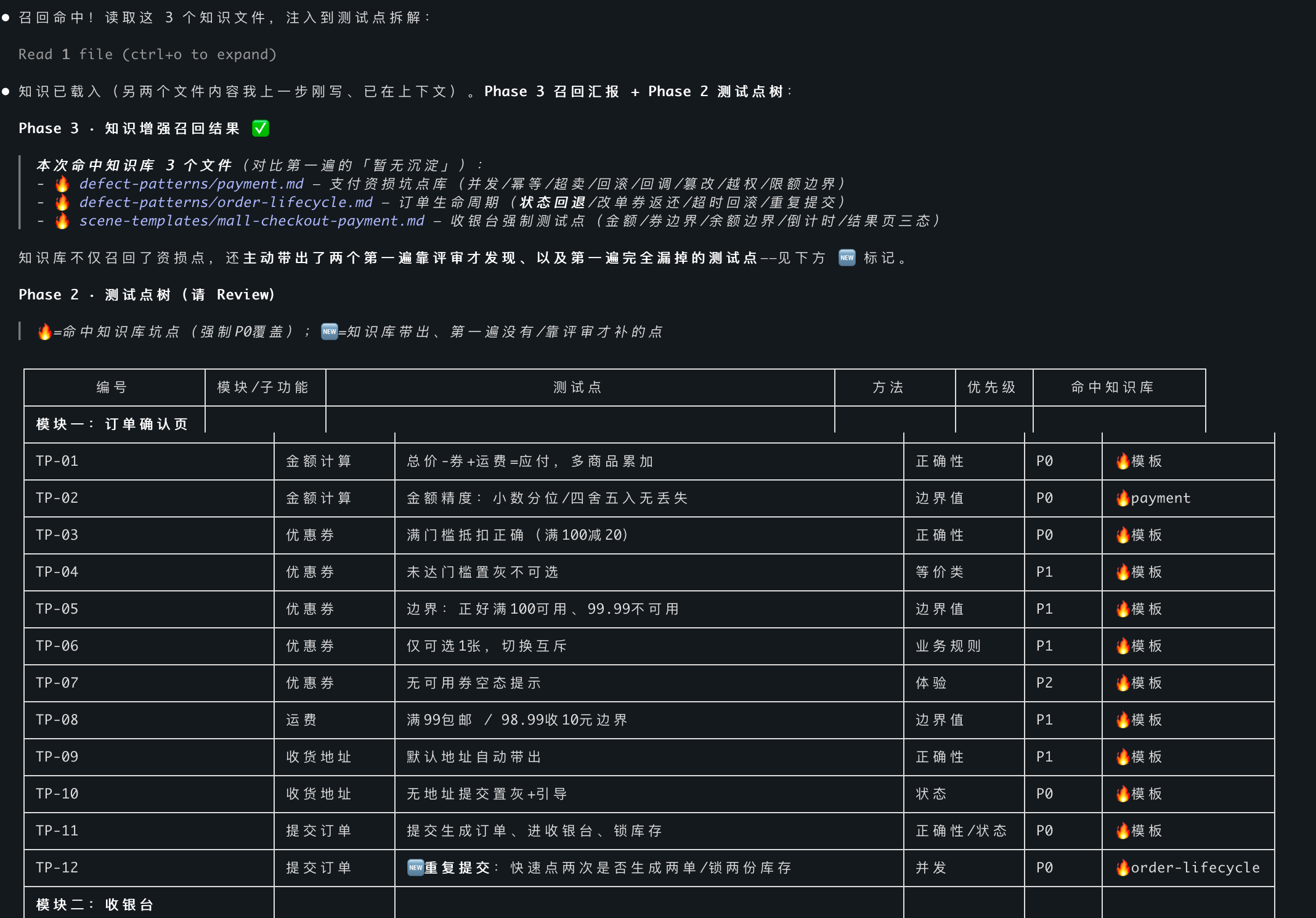Click the fire icon in the TP-10 row

(1123, 794)
